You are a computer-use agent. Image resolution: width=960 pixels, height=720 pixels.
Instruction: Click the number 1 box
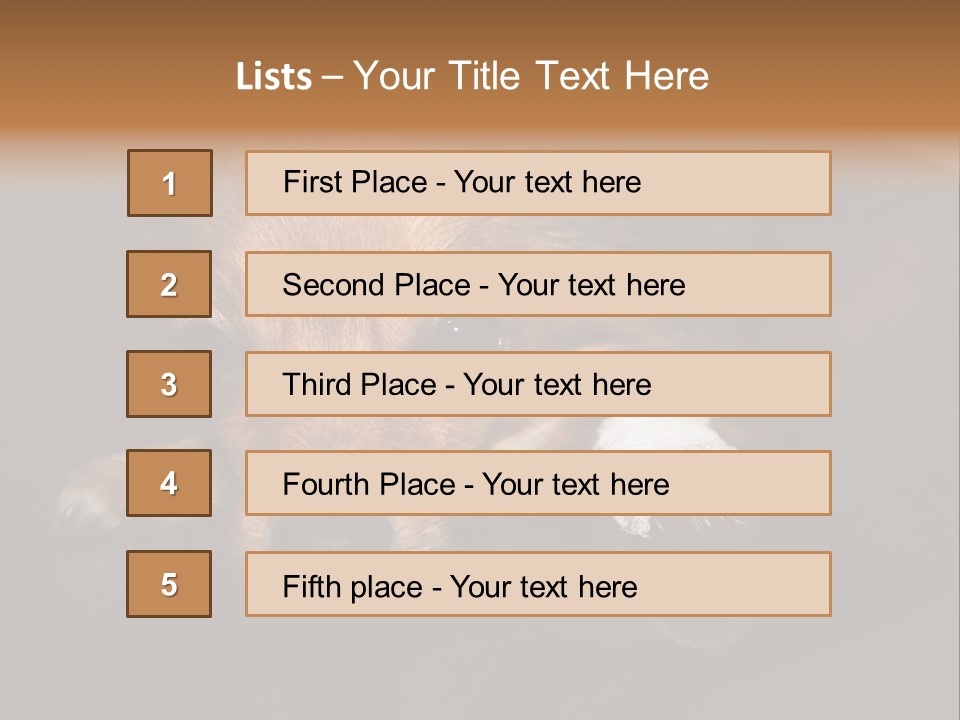tap(170, 183)
